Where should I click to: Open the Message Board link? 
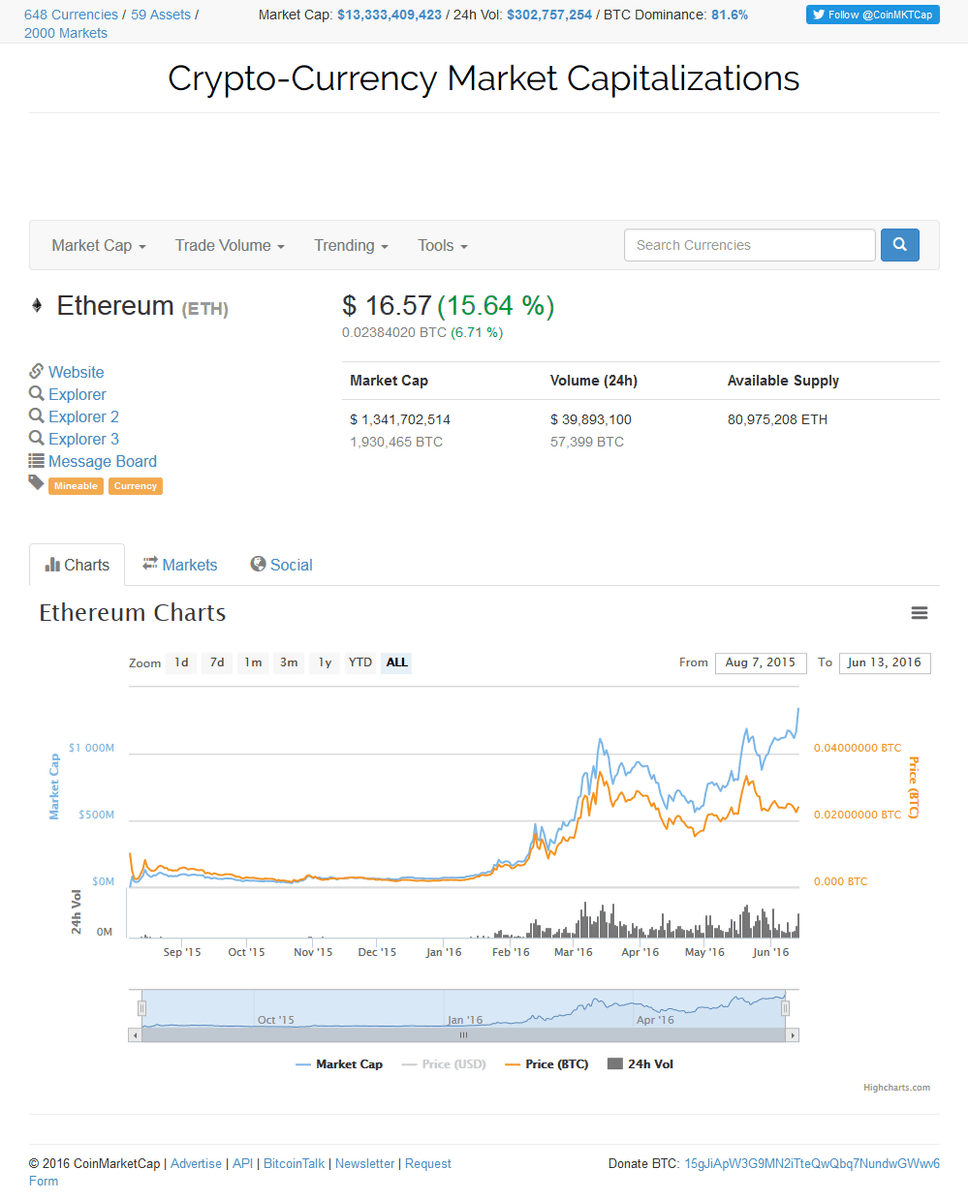[x=103, y=461]
